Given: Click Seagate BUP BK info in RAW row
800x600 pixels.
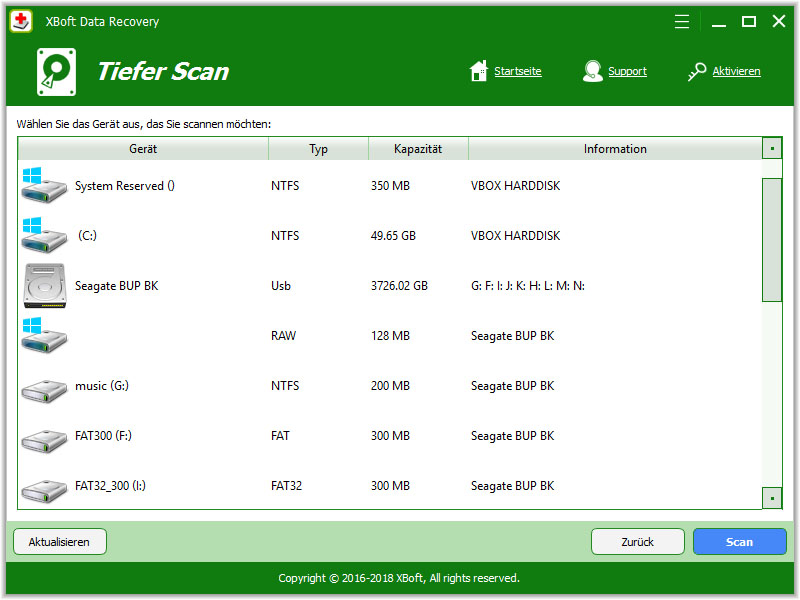Looking at the screenshot, I should 512,336.
